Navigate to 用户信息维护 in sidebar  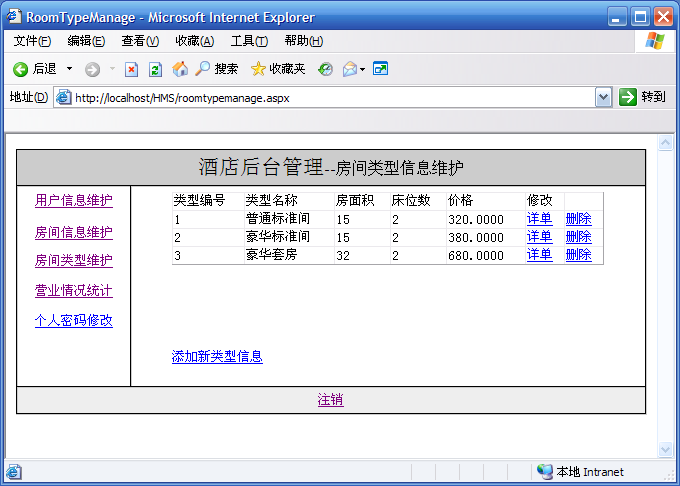74,200
